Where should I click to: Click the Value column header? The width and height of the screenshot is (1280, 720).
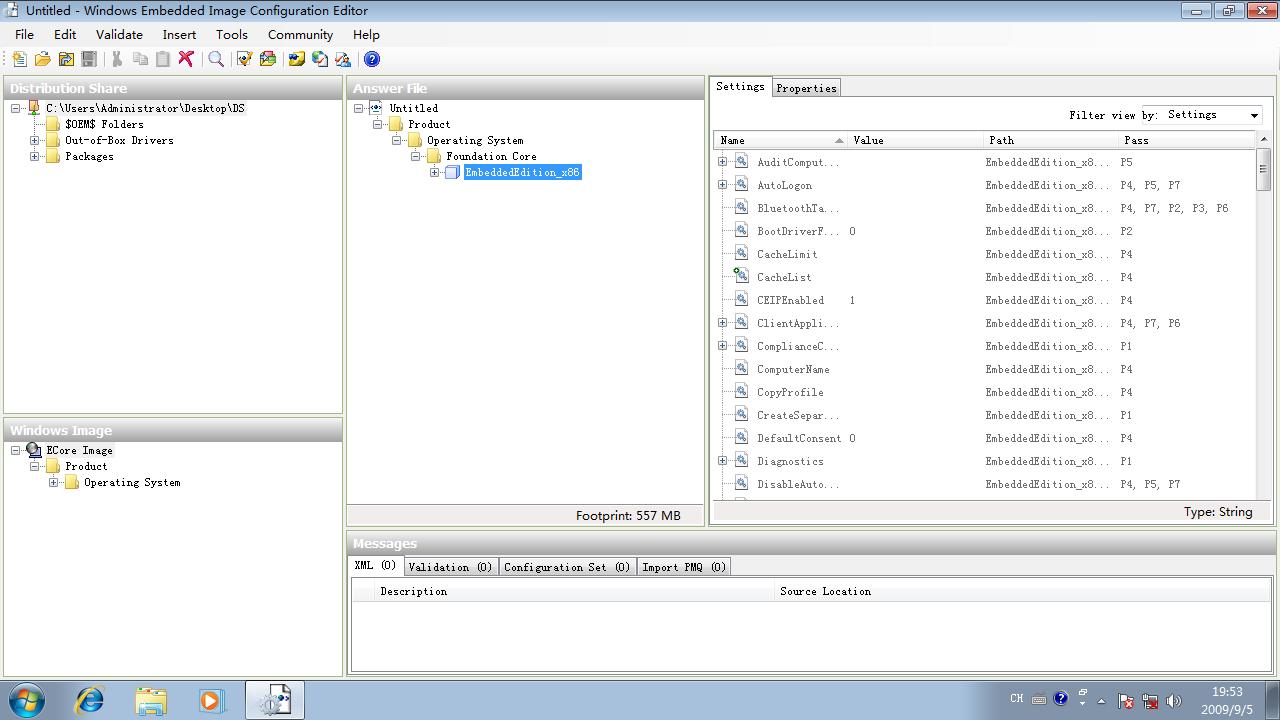916,140
